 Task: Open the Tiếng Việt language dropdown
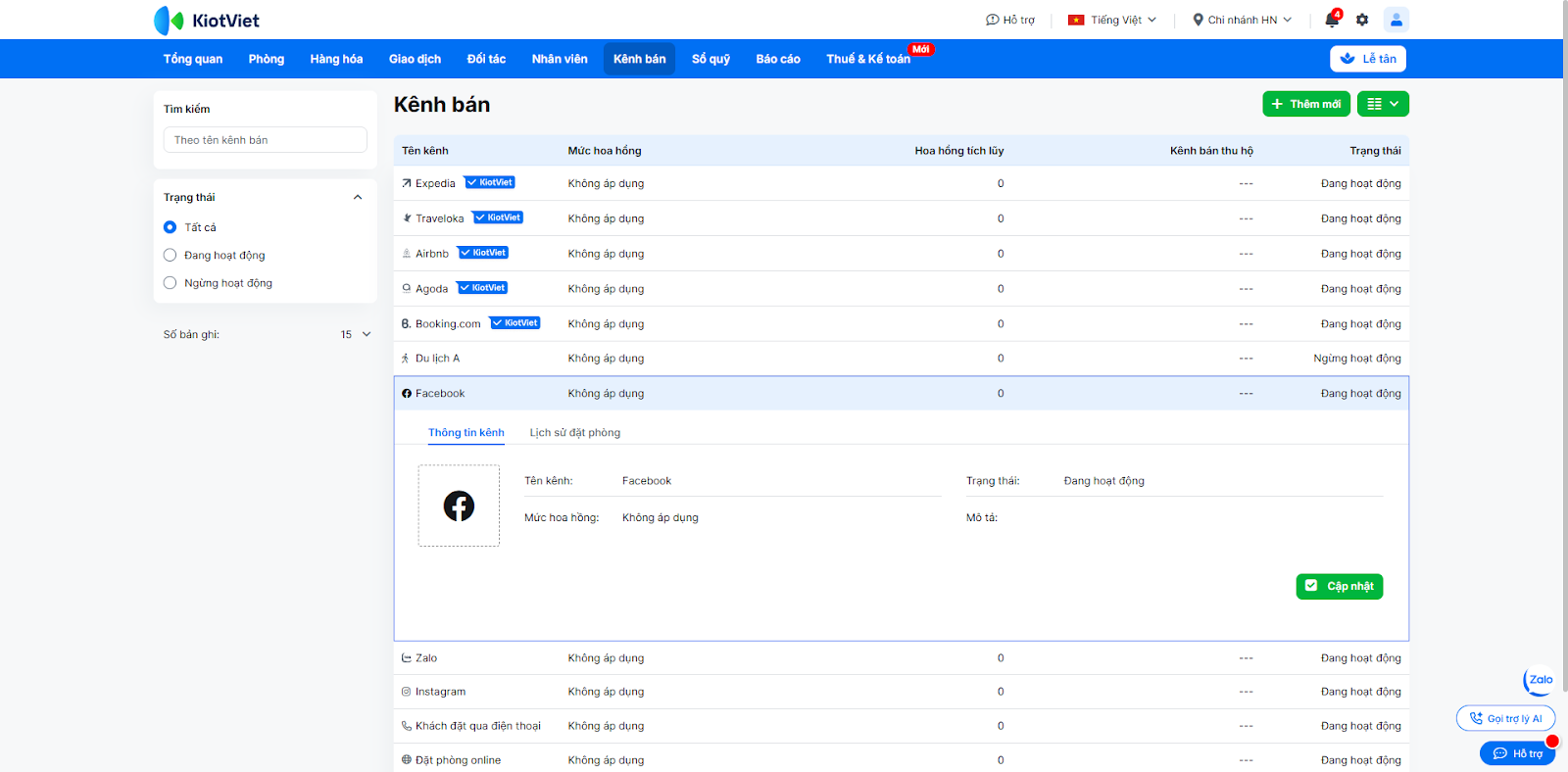[x=1113, y=20]
